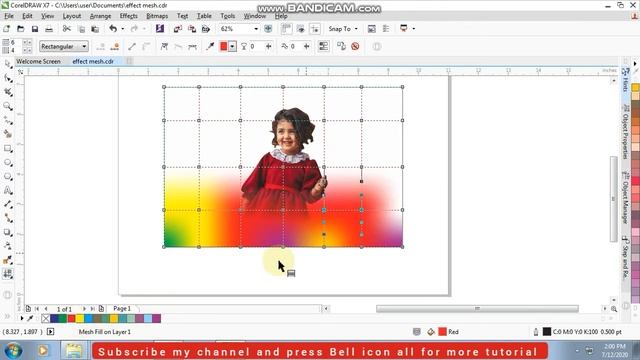Open the Windows Start menu
640x360 pixels.
coord(13,351)
